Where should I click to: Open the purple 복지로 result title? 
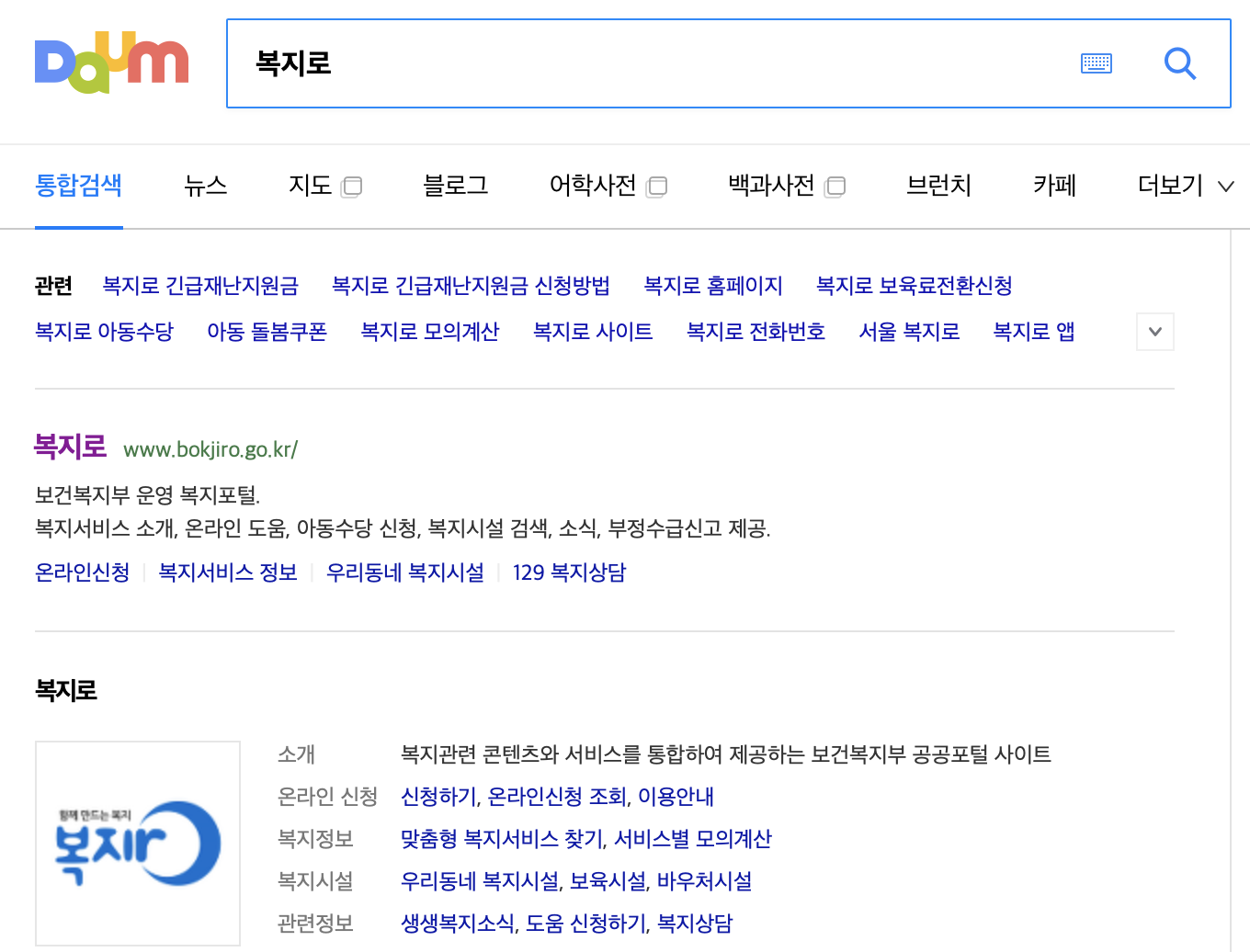pyautogui.click(x=70, y=447)
